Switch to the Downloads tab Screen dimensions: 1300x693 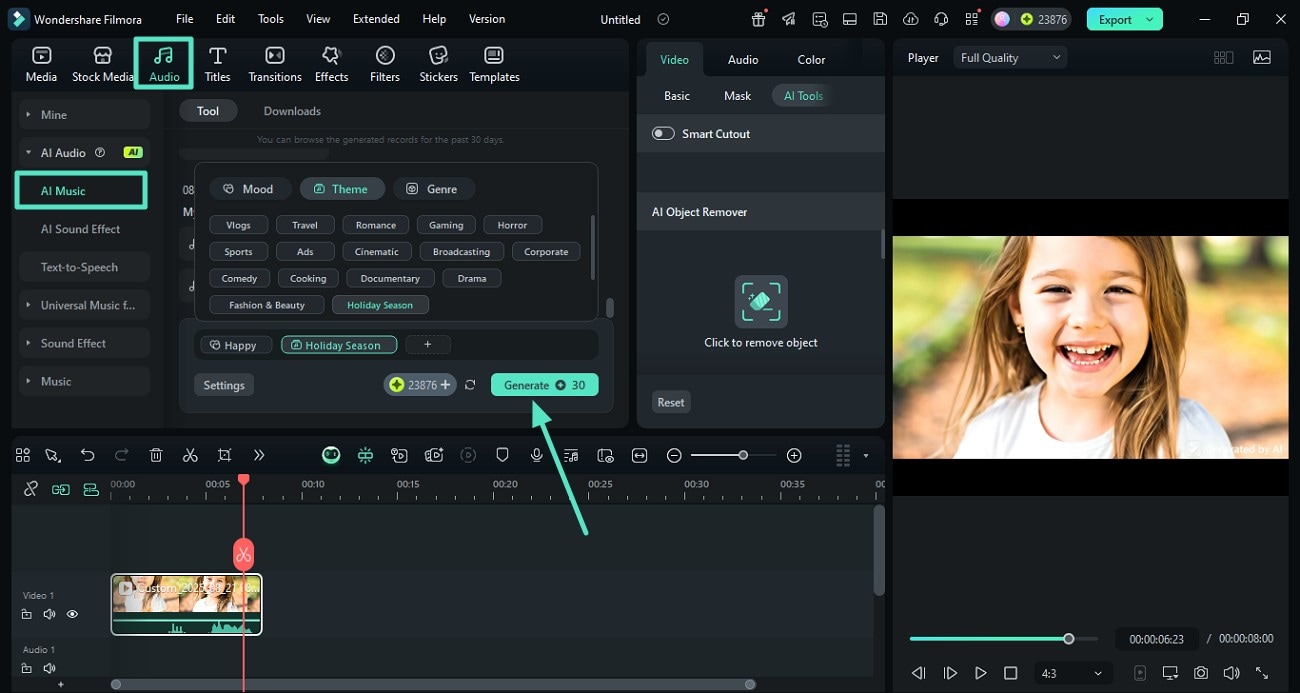pos(292,111)
